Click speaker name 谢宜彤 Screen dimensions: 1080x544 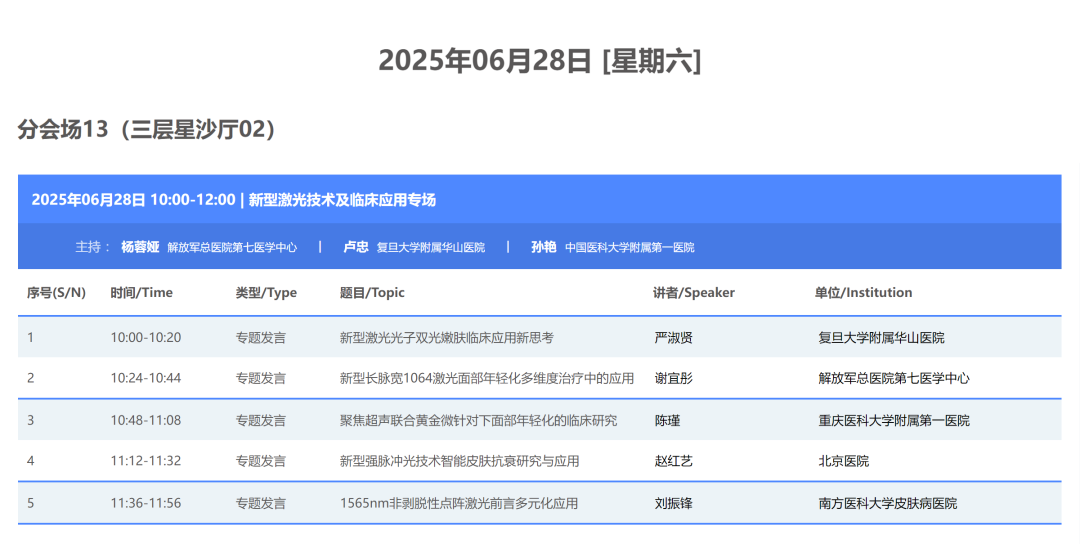click(674, 378)
